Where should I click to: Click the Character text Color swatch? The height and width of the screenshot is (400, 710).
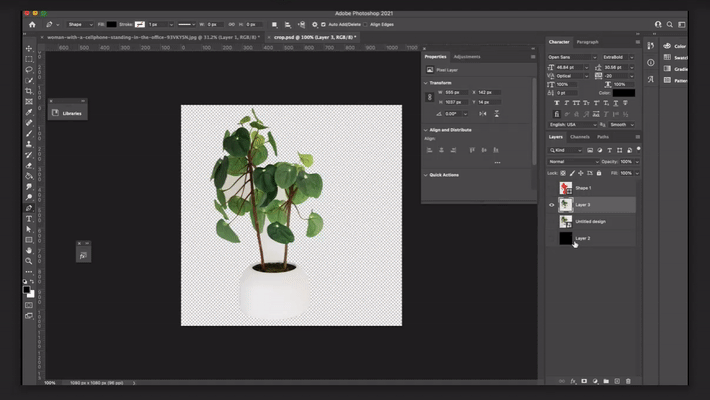click(x=624, y=93)
